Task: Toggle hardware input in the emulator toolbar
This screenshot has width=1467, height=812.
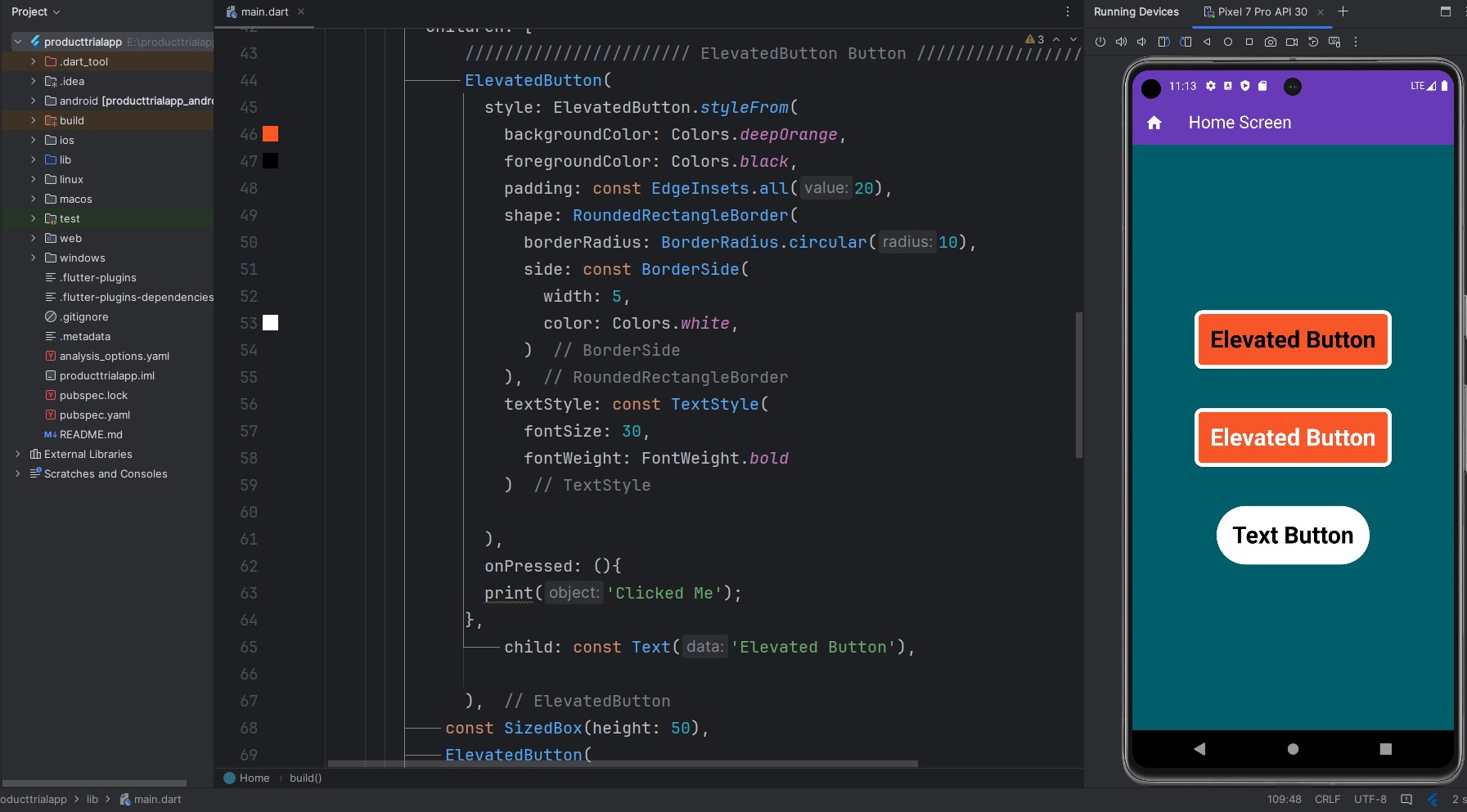Action: [1334, 42]
